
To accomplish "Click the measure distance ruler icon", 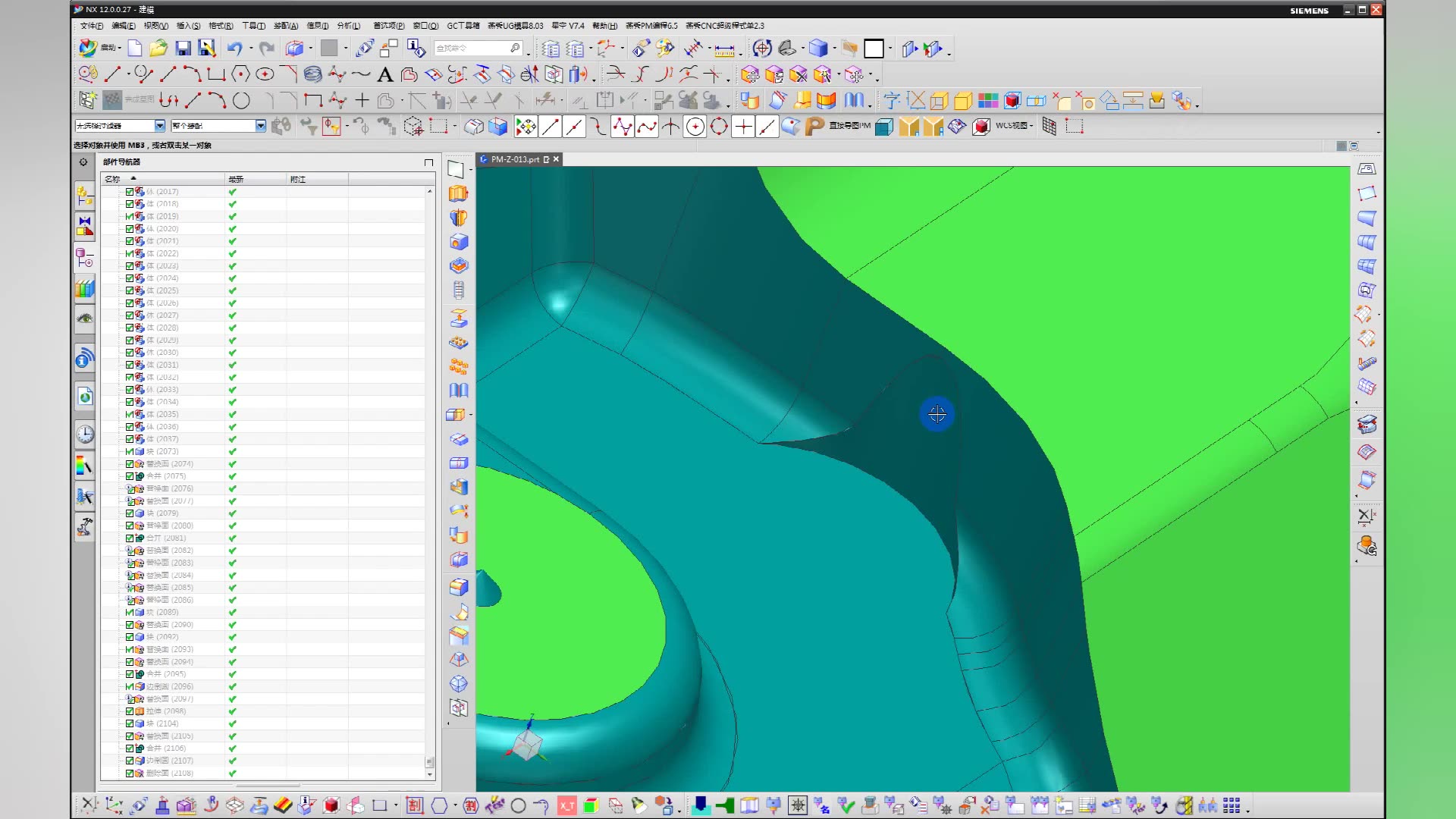I will (x=724, y=50).
